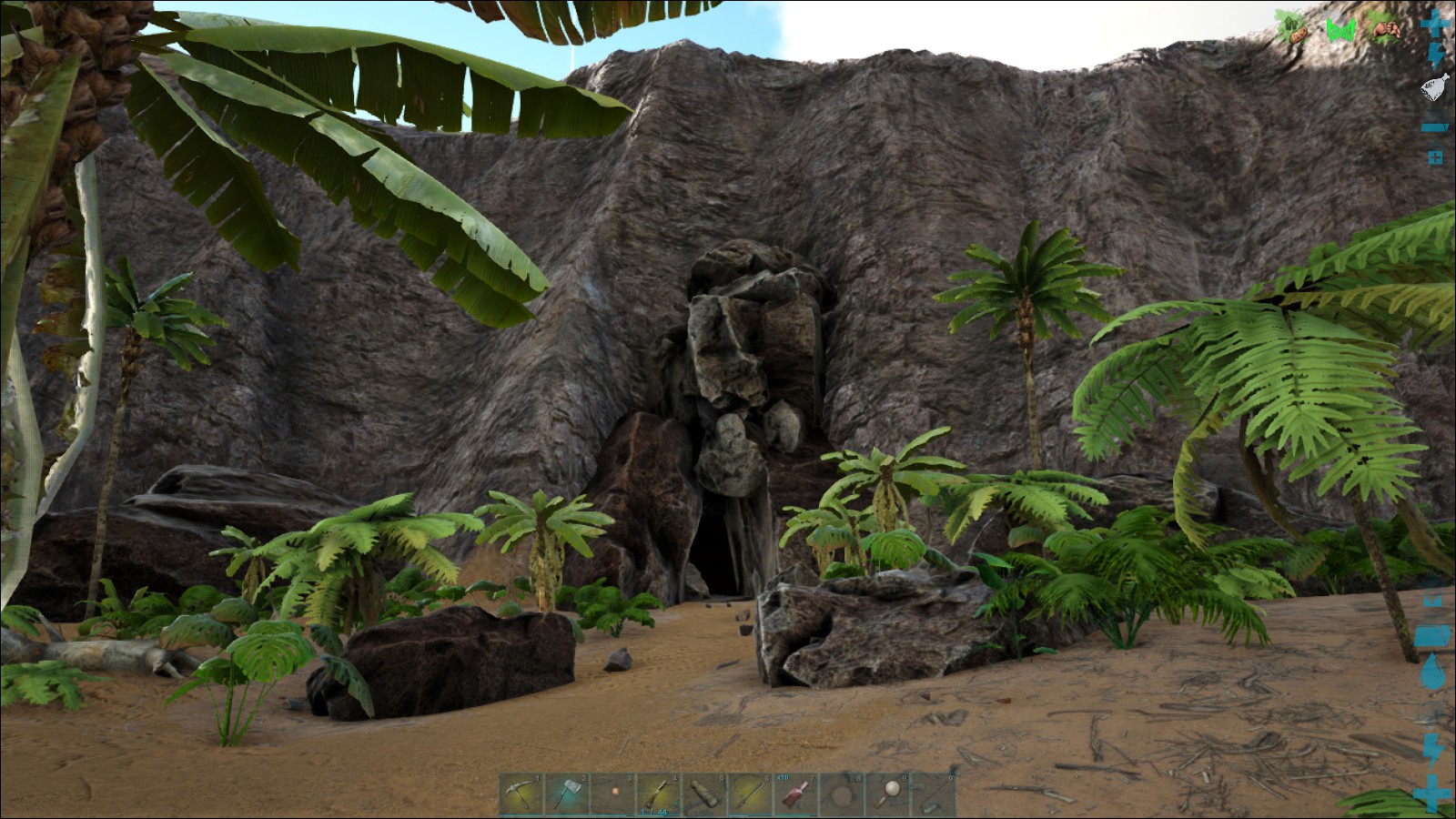The image size is (1456, 819).
Task: Click the bottom-right lightning stamina icon
Action: [x=1433, y=752]
